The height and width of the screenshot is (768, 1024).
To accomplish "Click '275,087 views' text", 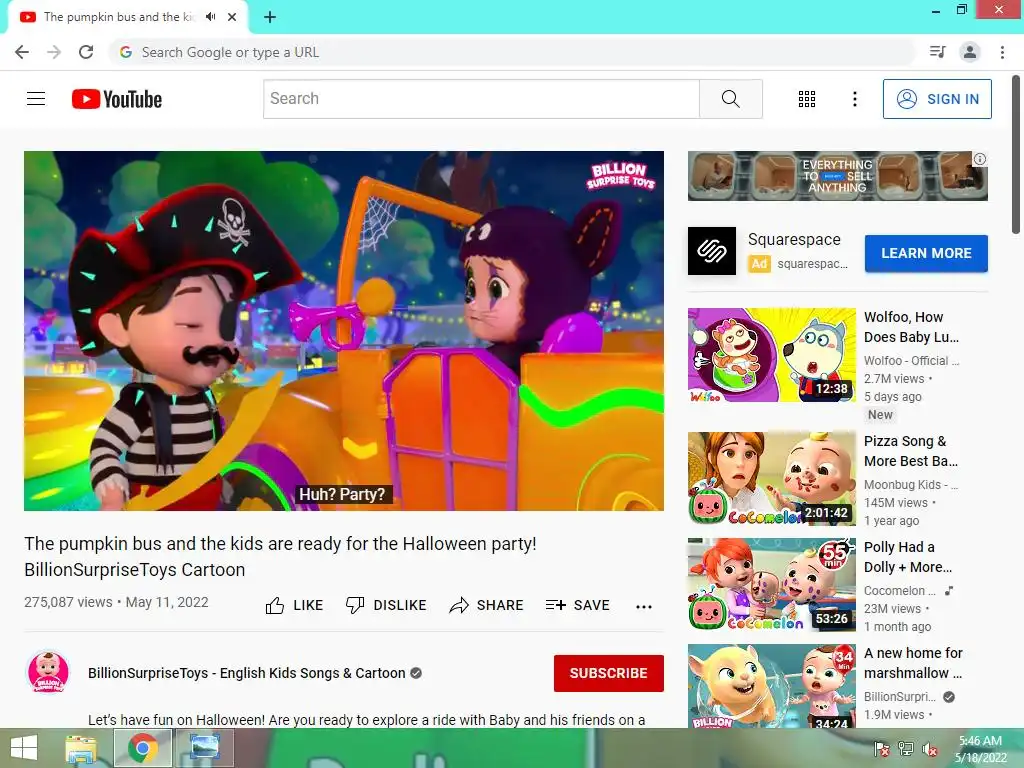I will [x=68, y=602].
